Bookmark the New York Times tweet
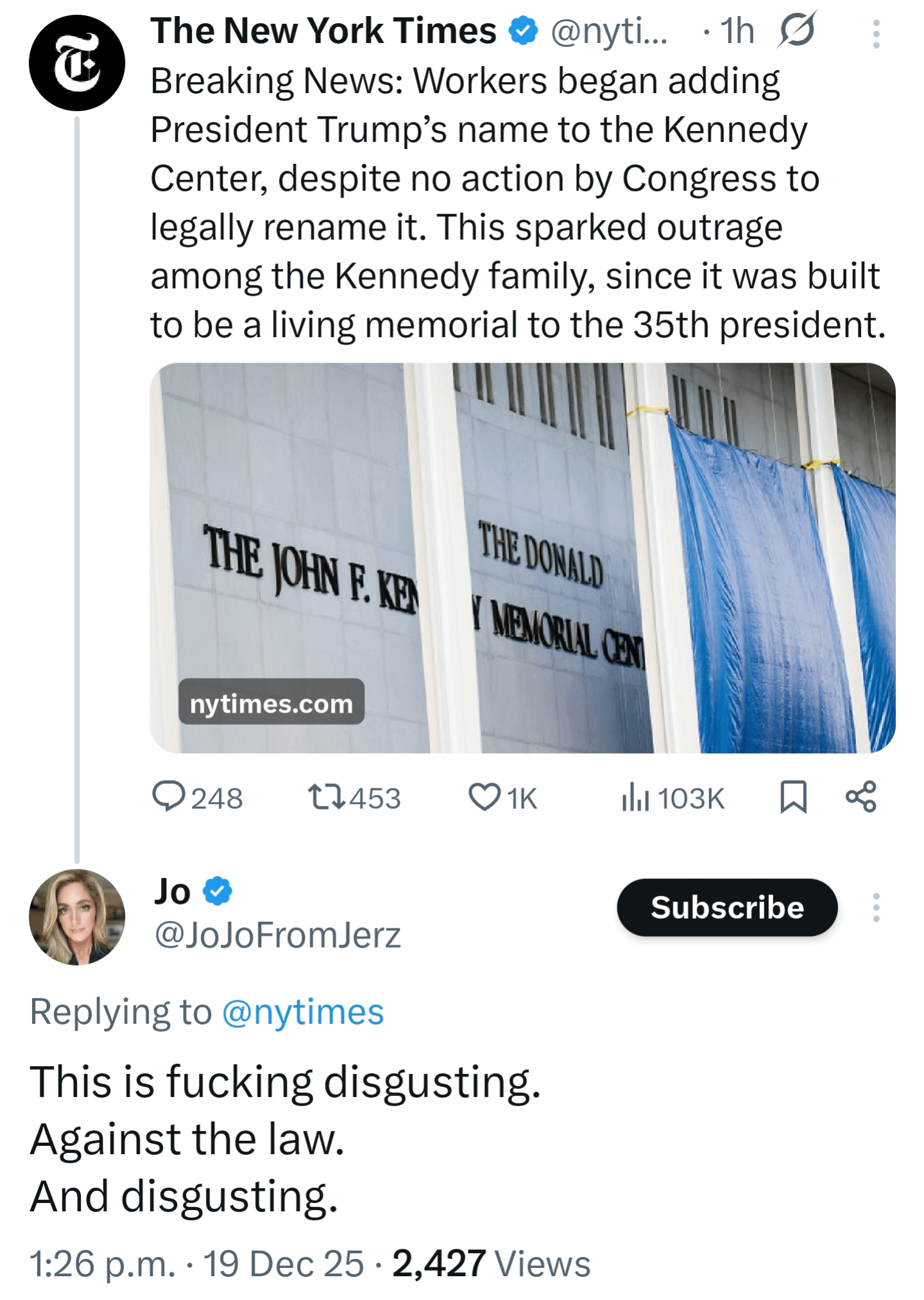924x1300 pixels. [793, 797]
